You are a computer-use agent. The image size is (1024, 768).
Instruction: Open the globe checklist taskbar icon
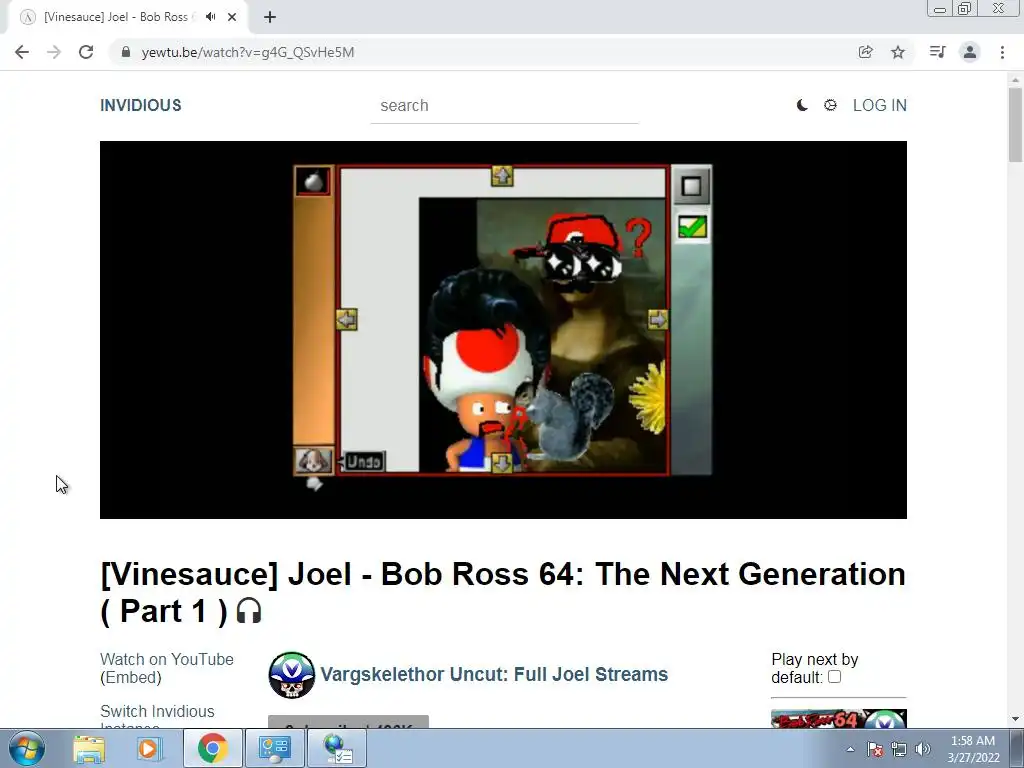(338, 748)
